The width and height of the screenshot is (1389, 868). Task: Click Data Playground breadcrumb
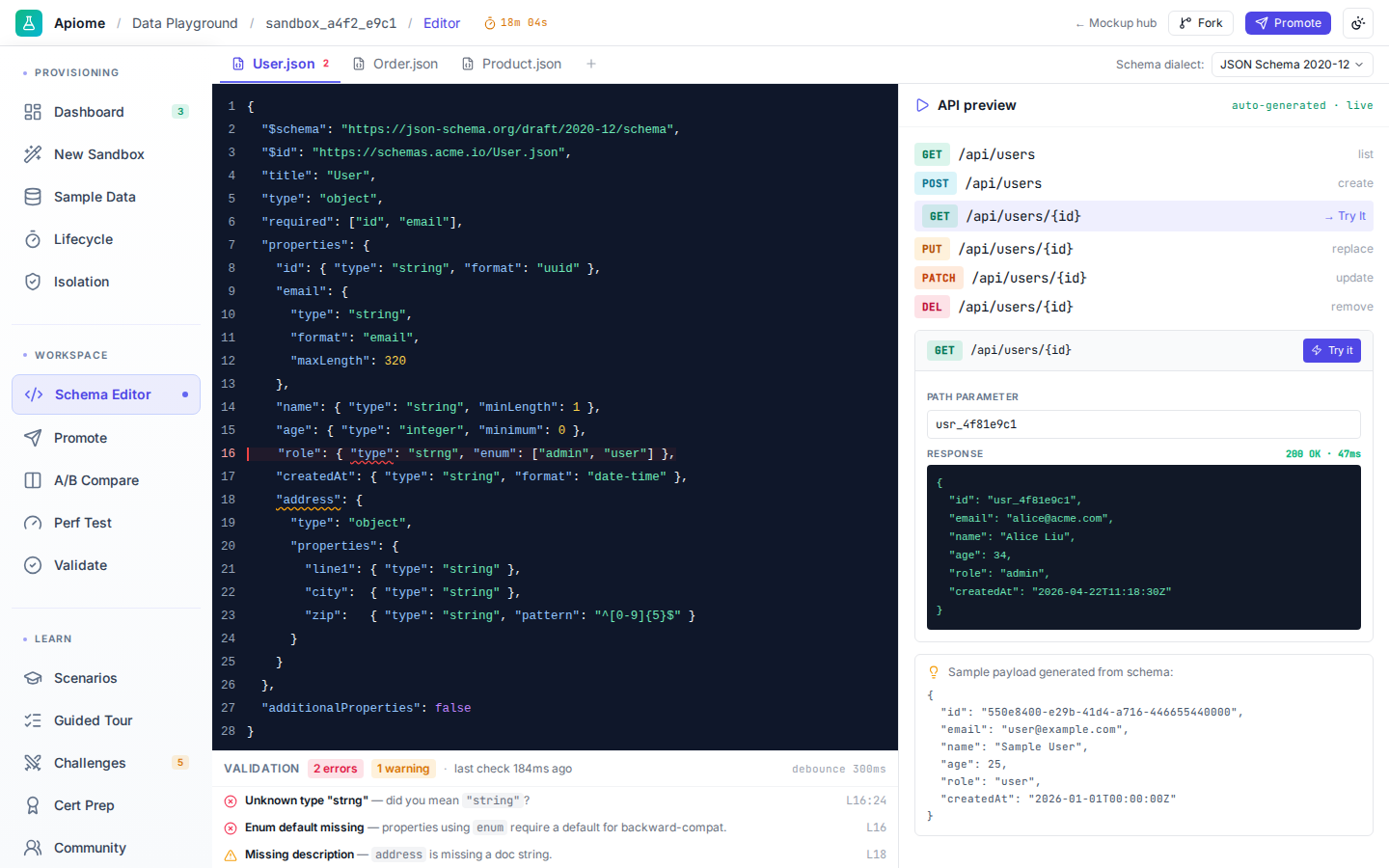tap(185, 23)
